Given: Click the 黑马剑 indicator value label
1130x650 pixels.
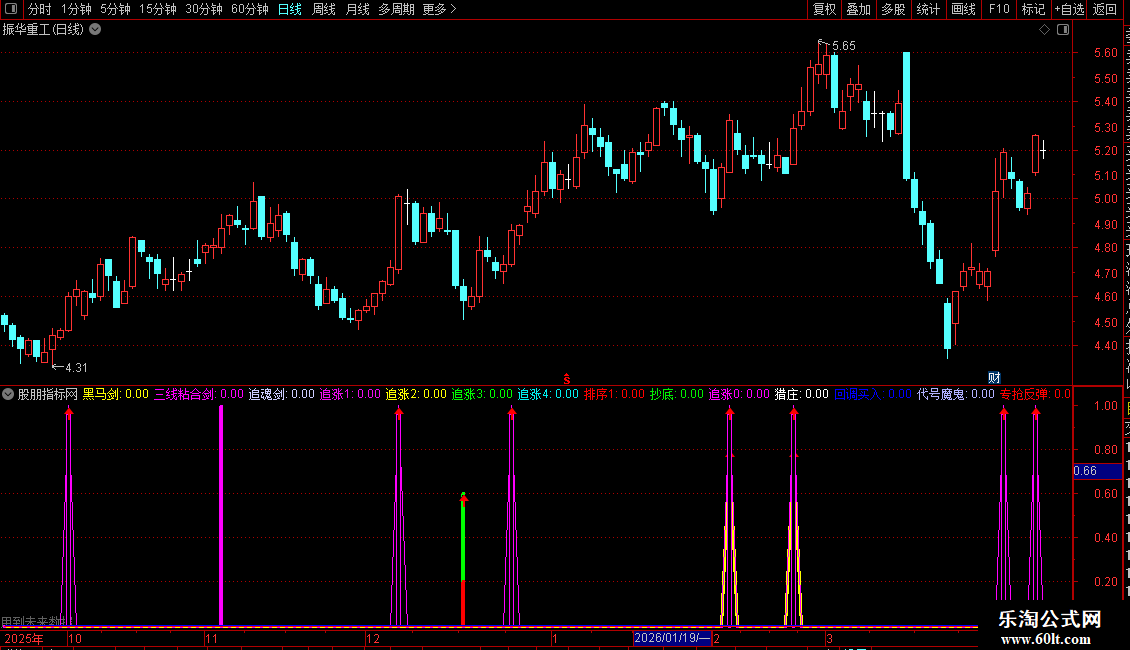Looking at the screenshot, I should pos(115,394).
